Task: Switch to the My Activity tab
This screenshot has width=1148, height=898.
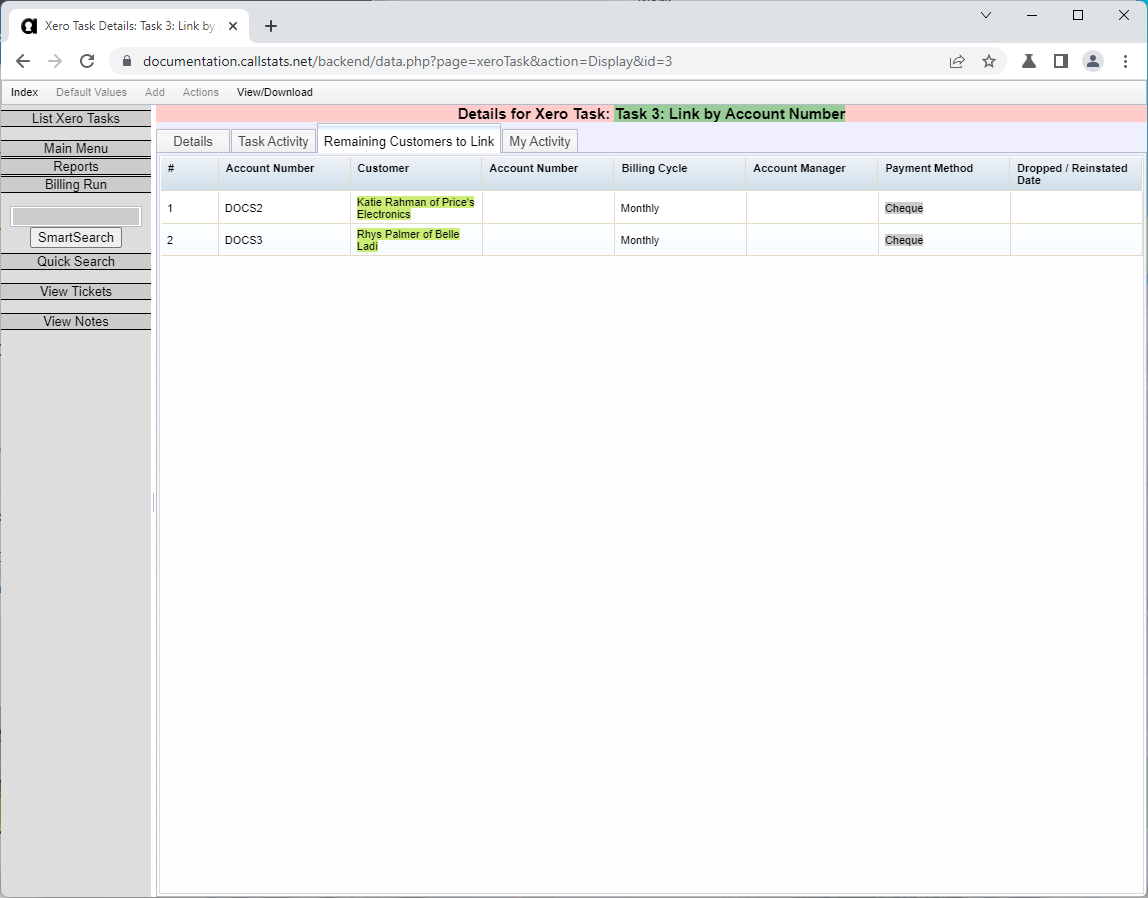Action: point(539,141)
